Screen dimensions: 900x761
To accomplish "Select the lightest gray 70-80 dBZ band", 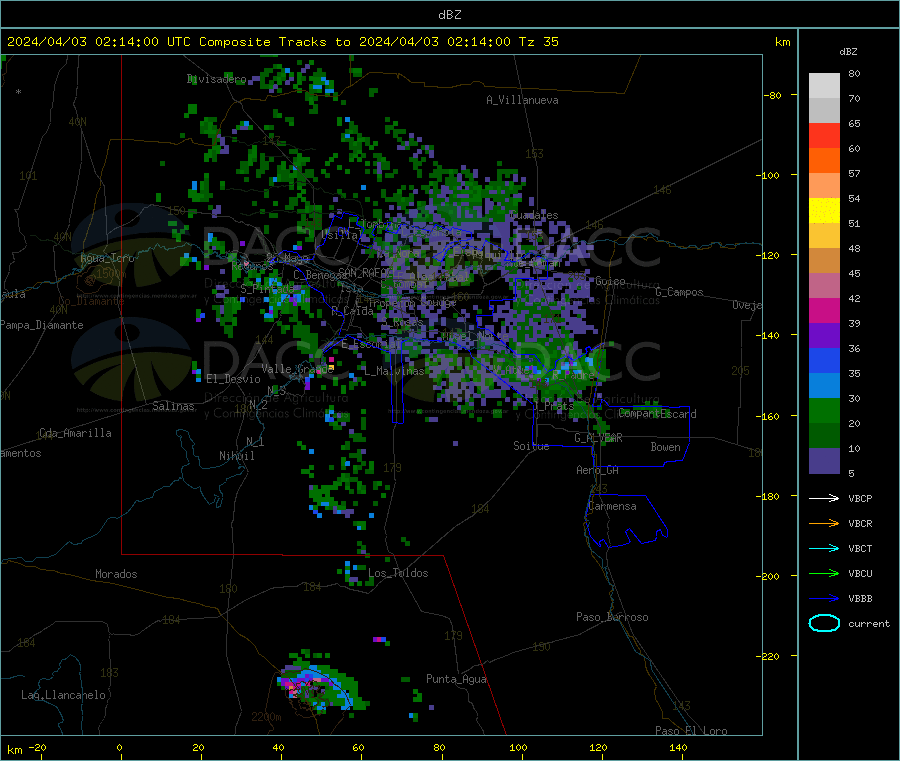I will tap(824, 86).
